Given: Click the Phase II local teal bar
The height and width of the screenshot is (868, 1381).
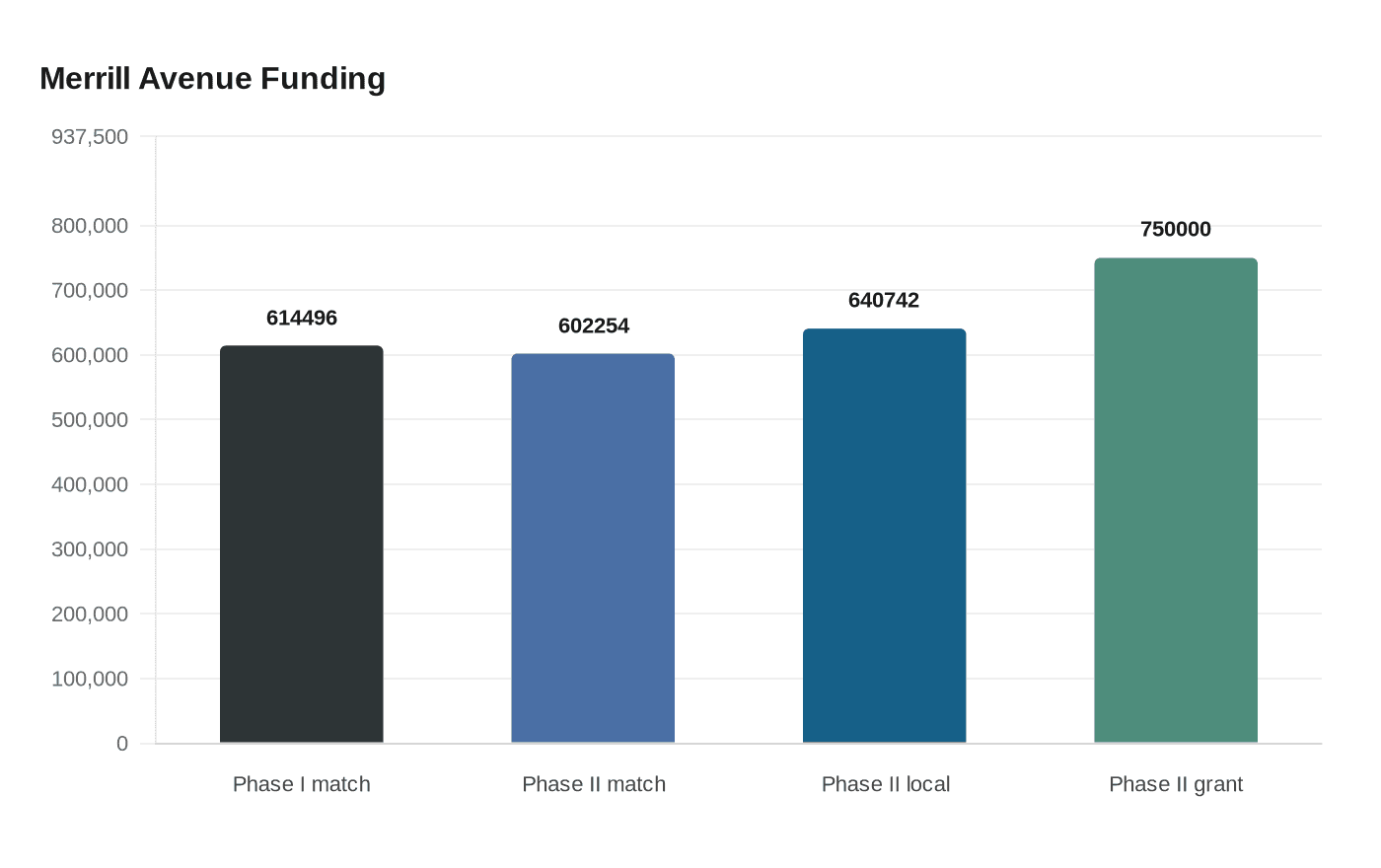Looking at the screenshot, I should click(885, 536).
